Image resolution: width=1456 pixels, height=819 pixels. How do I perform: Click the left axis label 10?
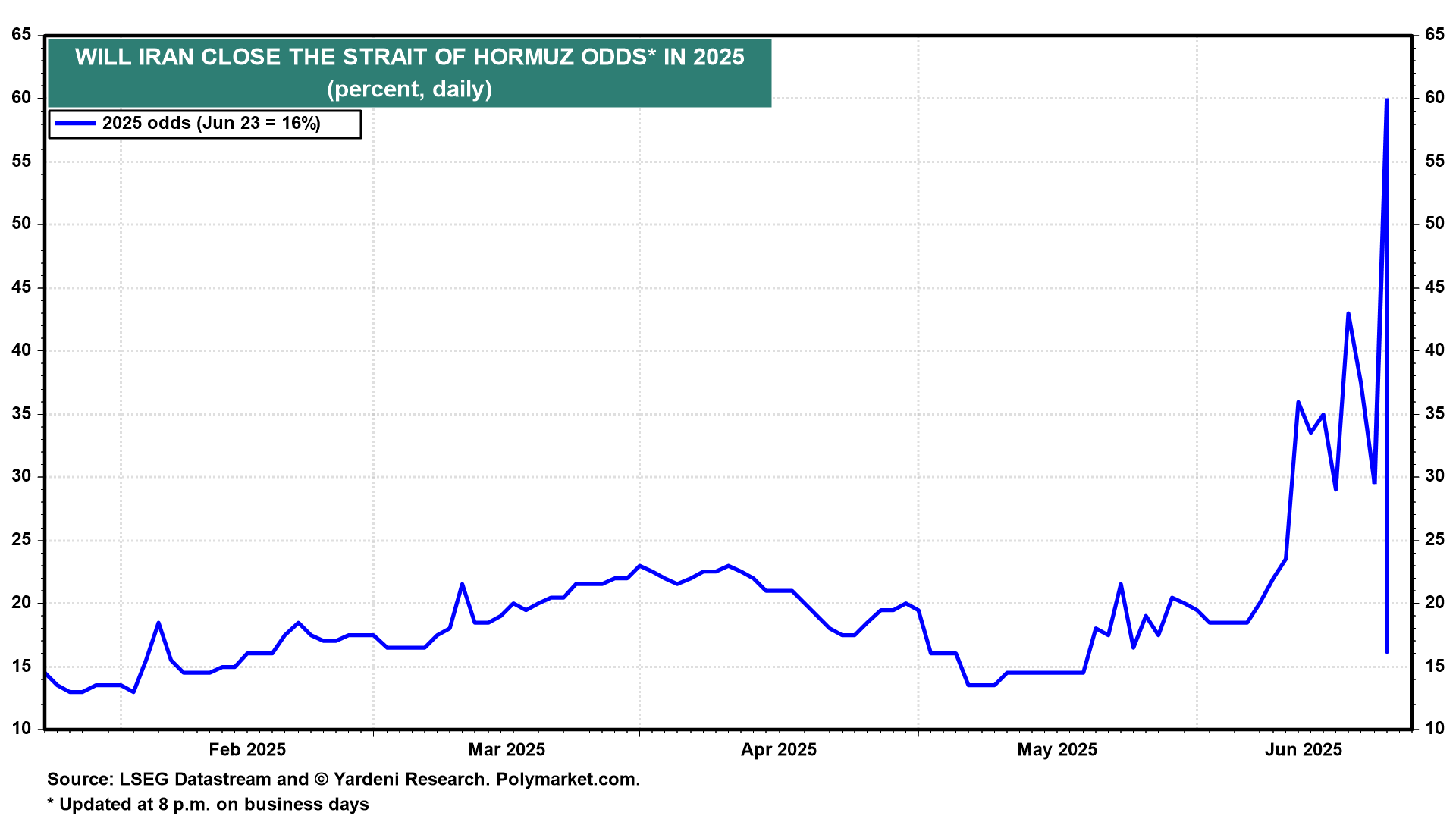click(21, 729)
